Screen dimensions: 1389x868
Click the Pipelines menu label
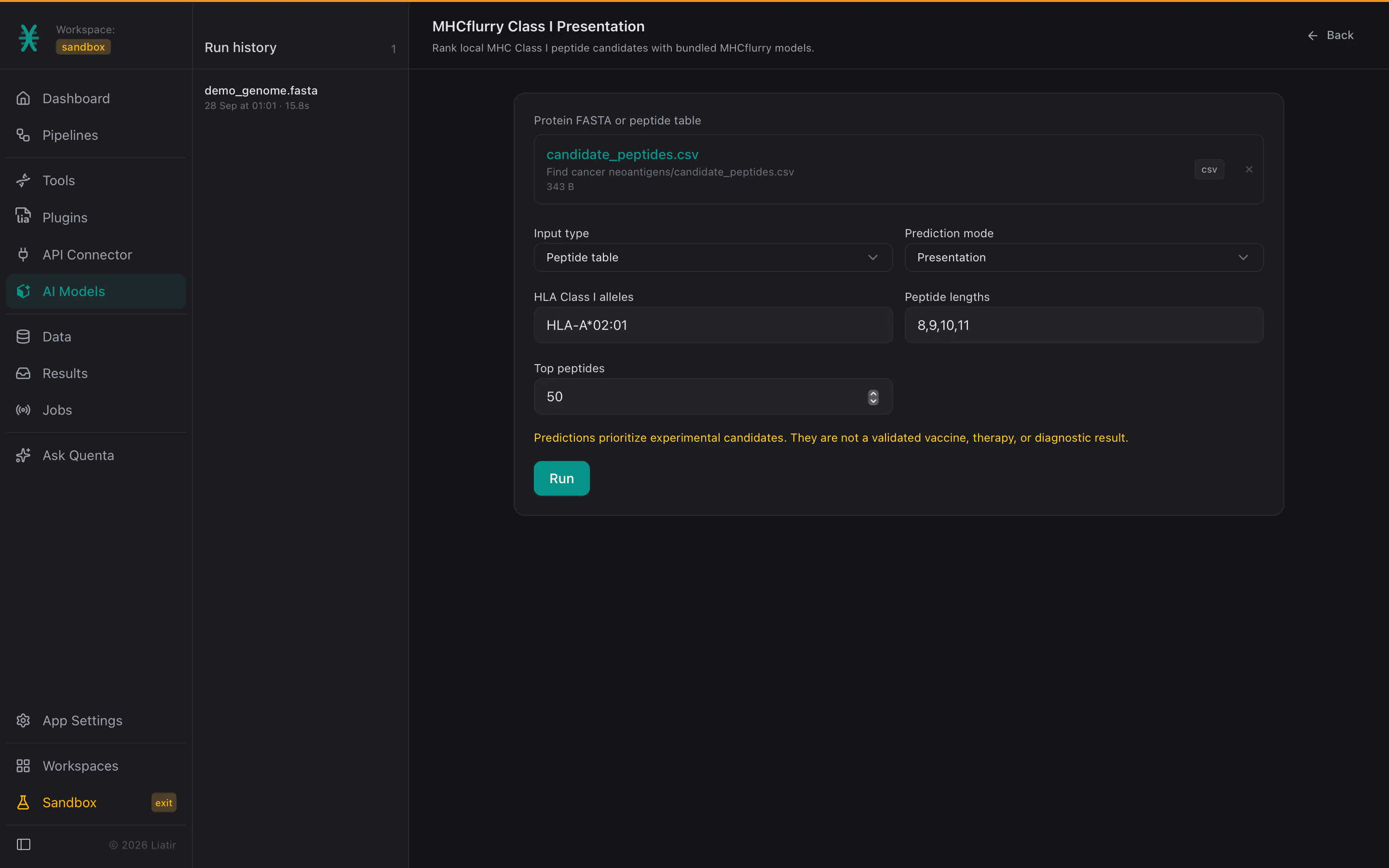click(x=70, y=135)
